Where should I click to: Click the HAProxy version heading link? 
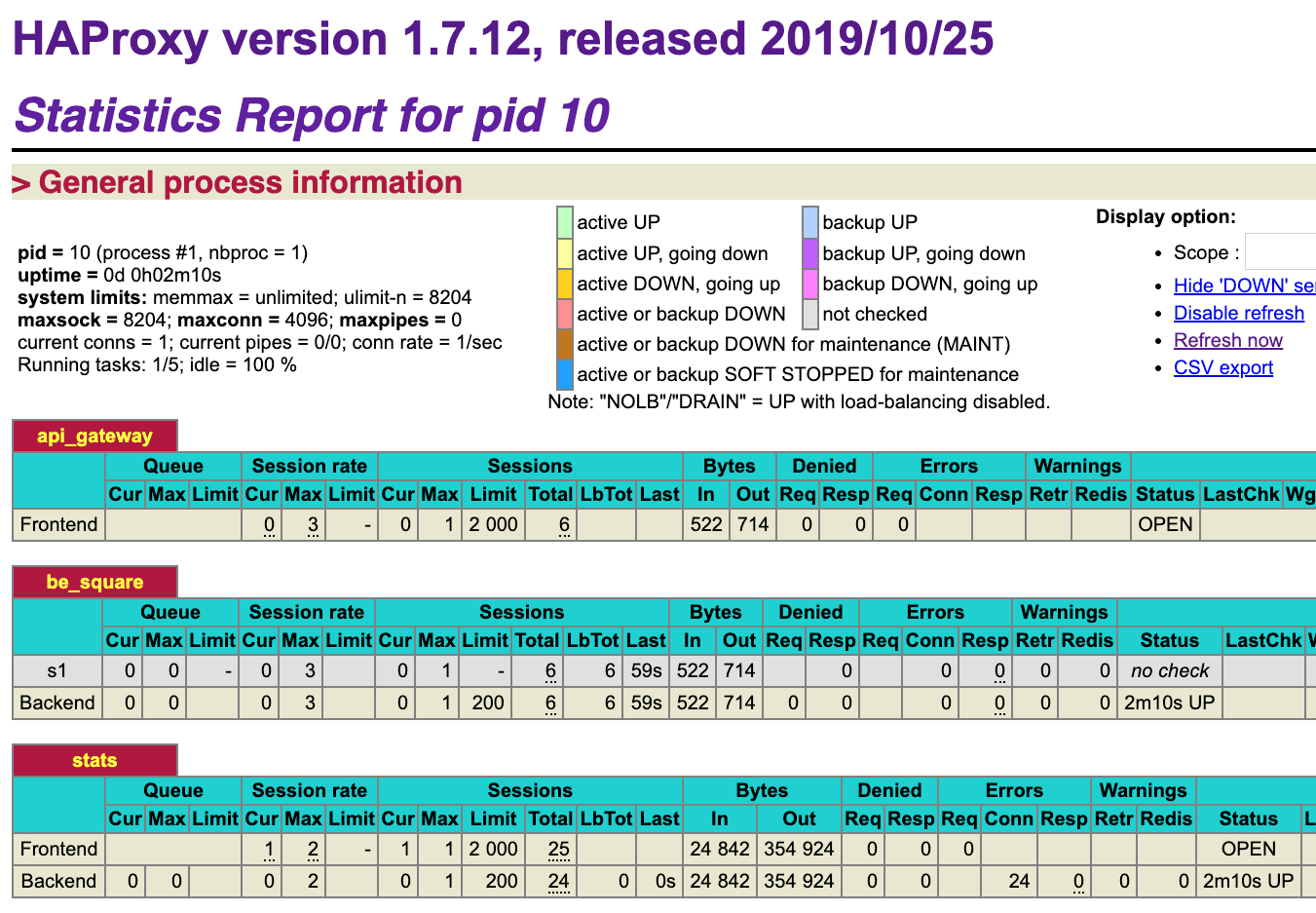503,39
